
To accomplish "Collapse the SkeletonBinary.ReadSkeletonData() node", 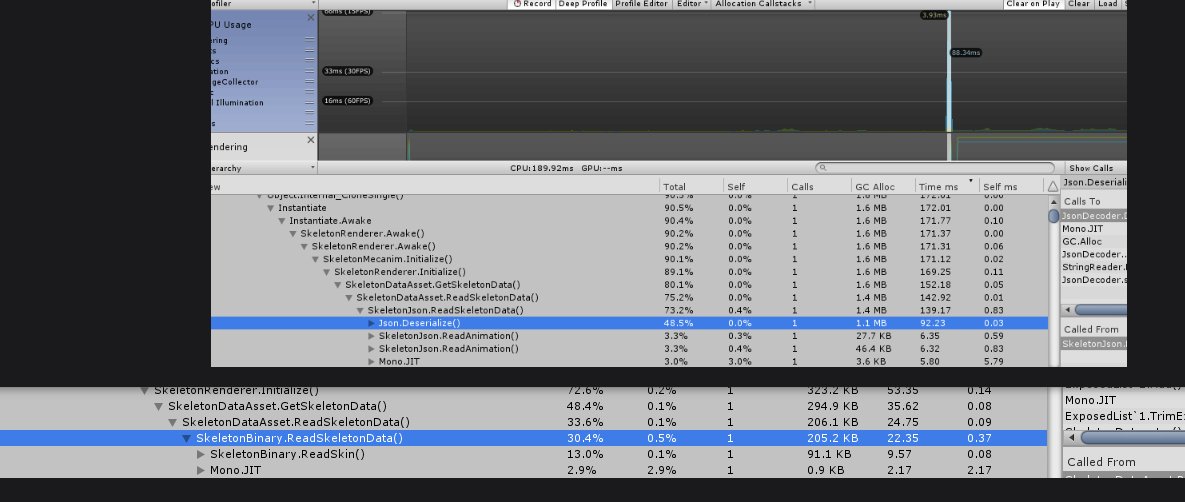I will tap(186, 438).
